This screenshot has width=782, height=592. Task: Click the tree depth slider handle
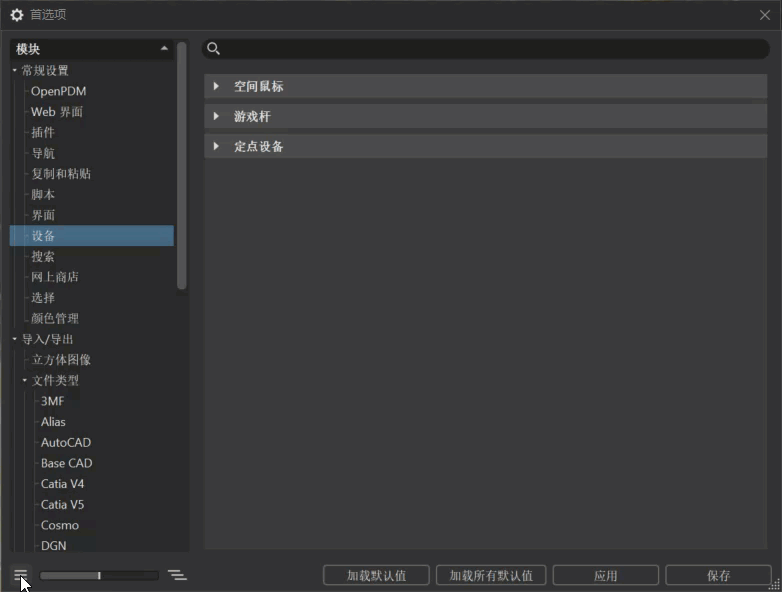tap(99, 576)
